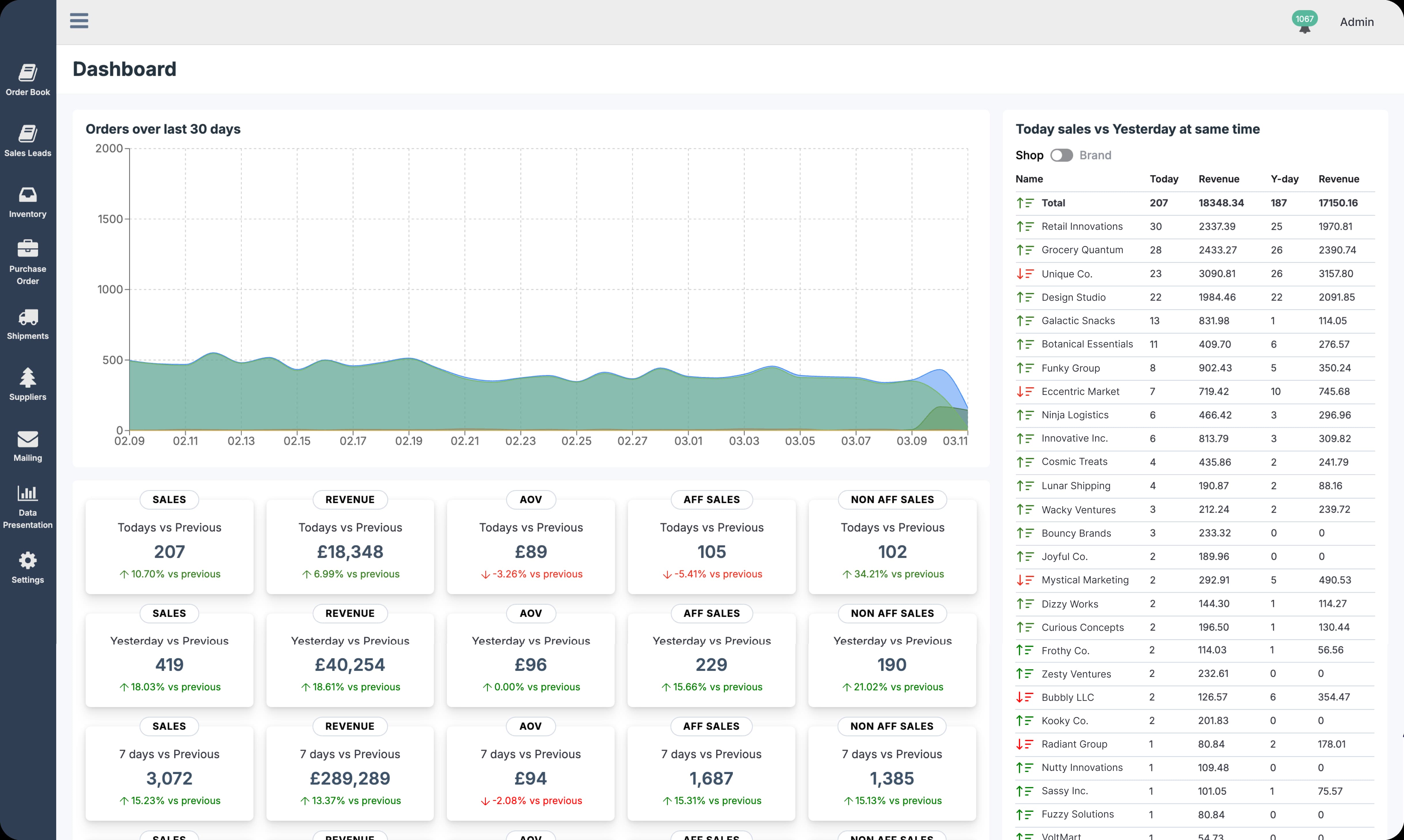1404x840 pixels.
Task: Click the Brand label beside toggle
Action: [1095, 155]
